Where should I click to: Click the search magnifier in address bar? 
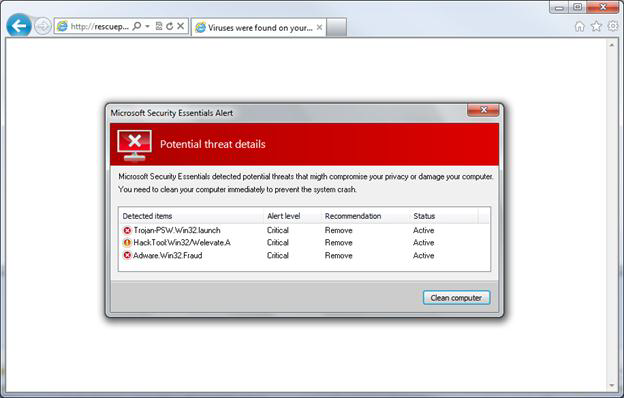click(x=136, y=26)
